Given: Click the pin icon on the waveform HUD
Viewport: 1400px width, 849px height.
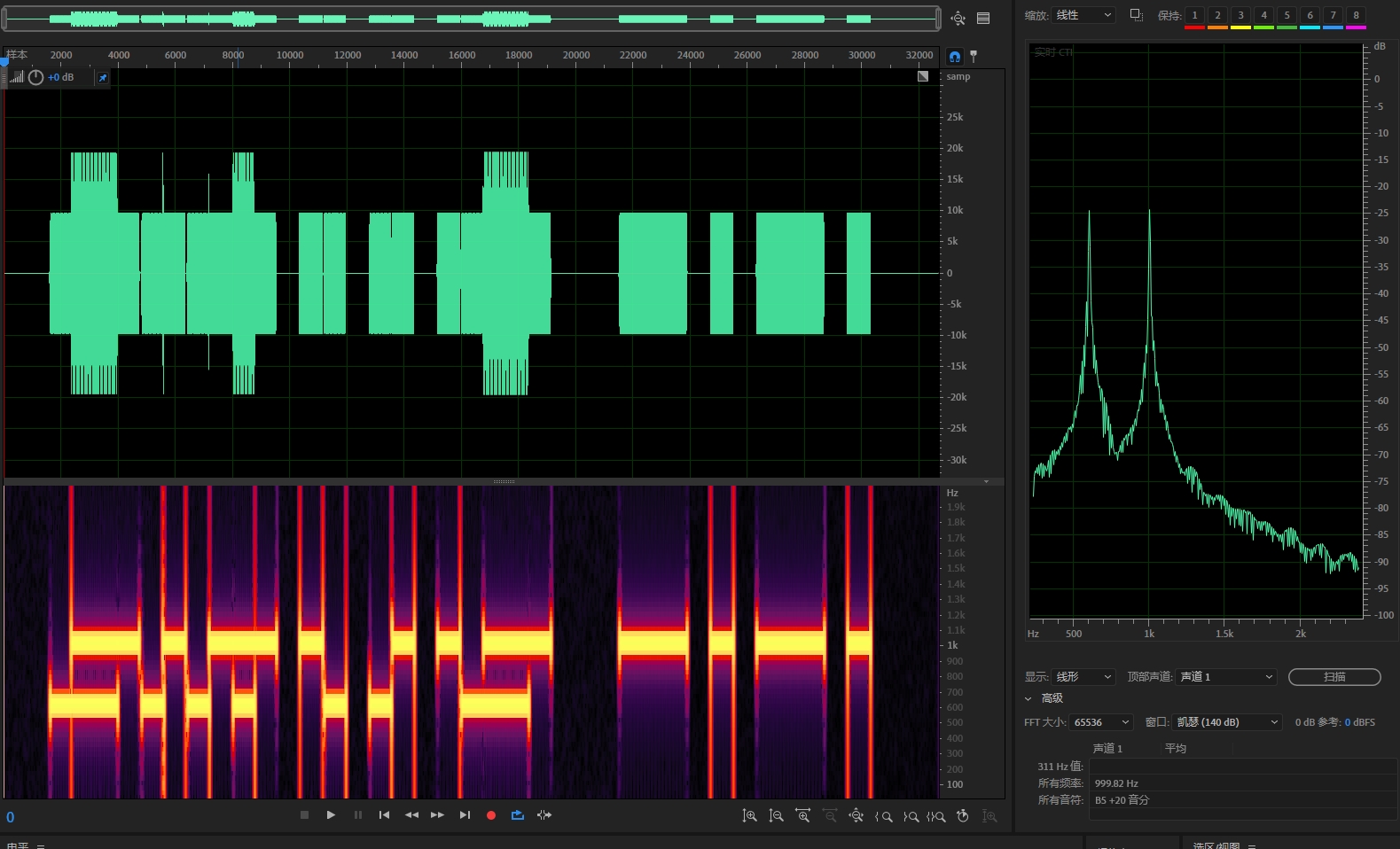Looking at the screenshot, I should click(x=103, y=78).
